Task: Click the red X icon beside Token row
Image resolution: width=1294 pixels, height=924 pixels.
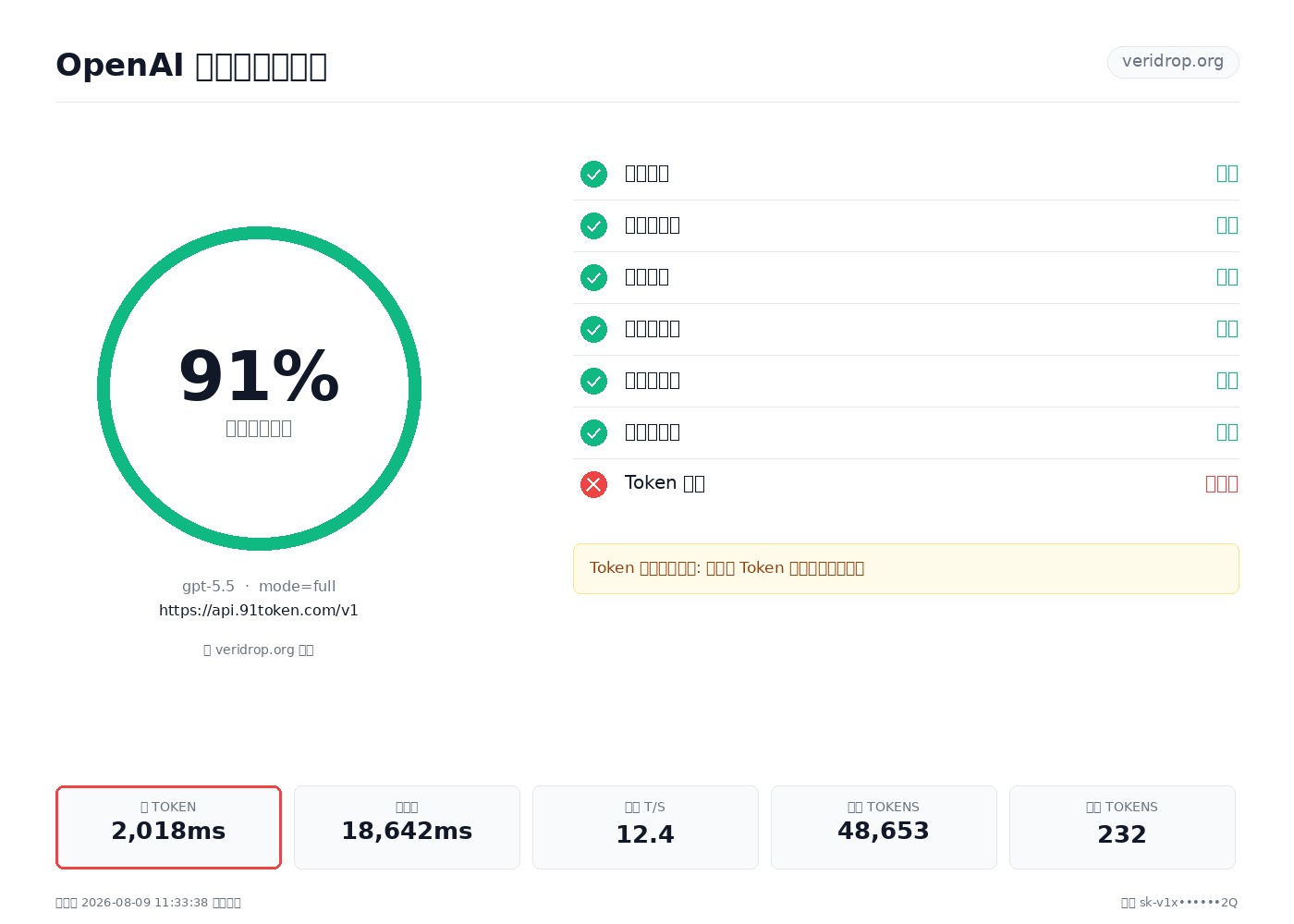Action: (593, 484)
